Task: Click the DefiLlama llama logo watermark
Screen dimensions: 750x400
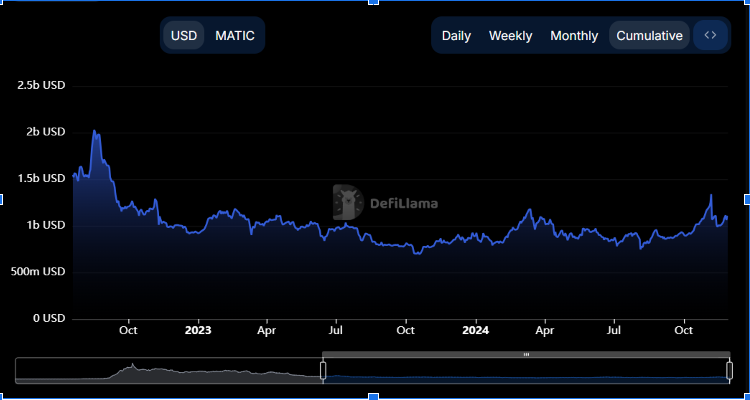Action: (x=348, y=202)
